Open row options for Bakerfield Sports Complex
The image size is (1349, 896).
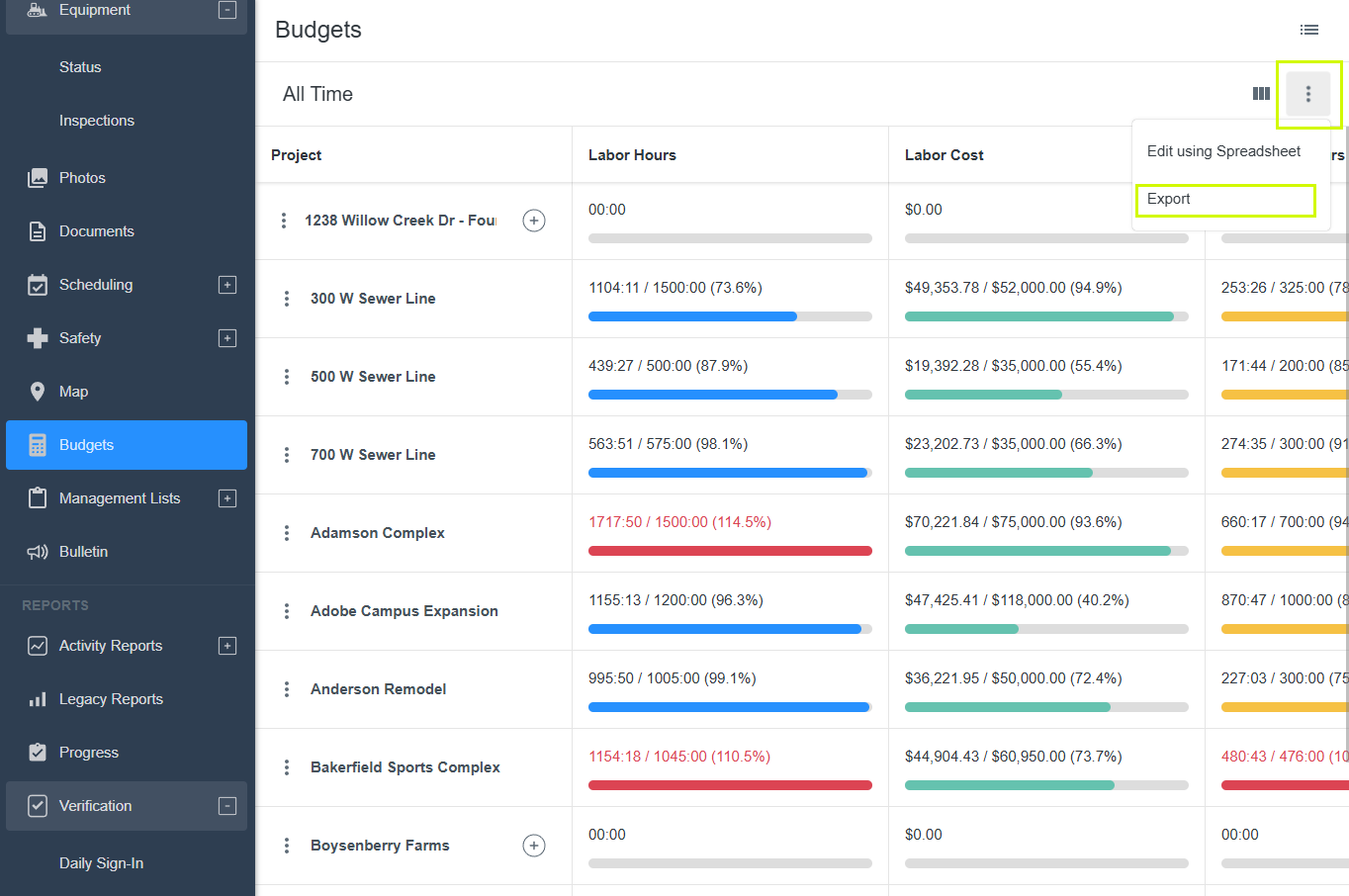(x=287, y=767)
